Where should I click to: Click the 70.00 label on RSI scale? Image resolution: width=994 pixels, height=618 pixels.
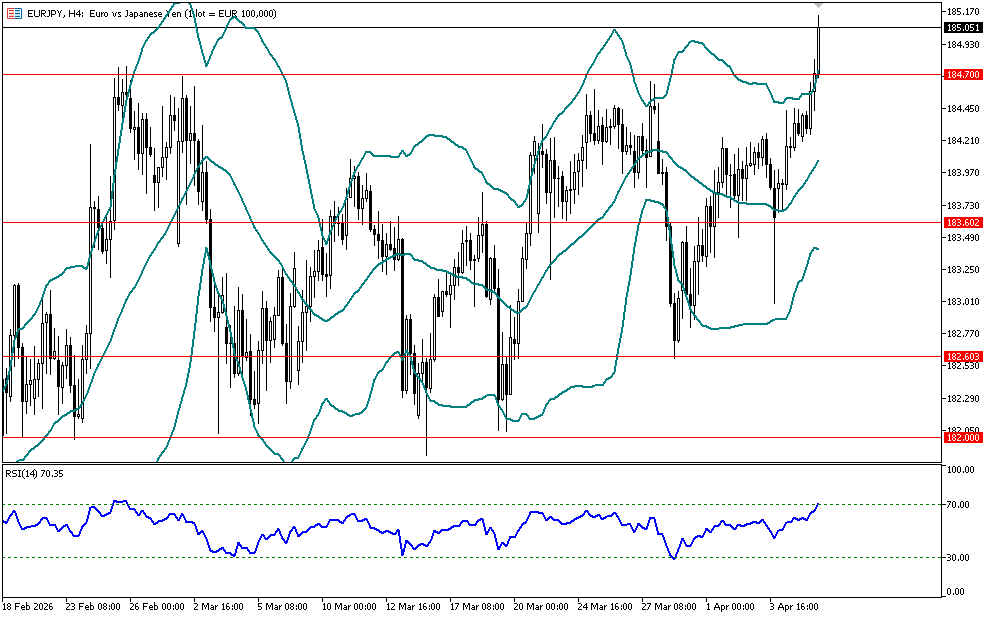[x=960, y=505]
